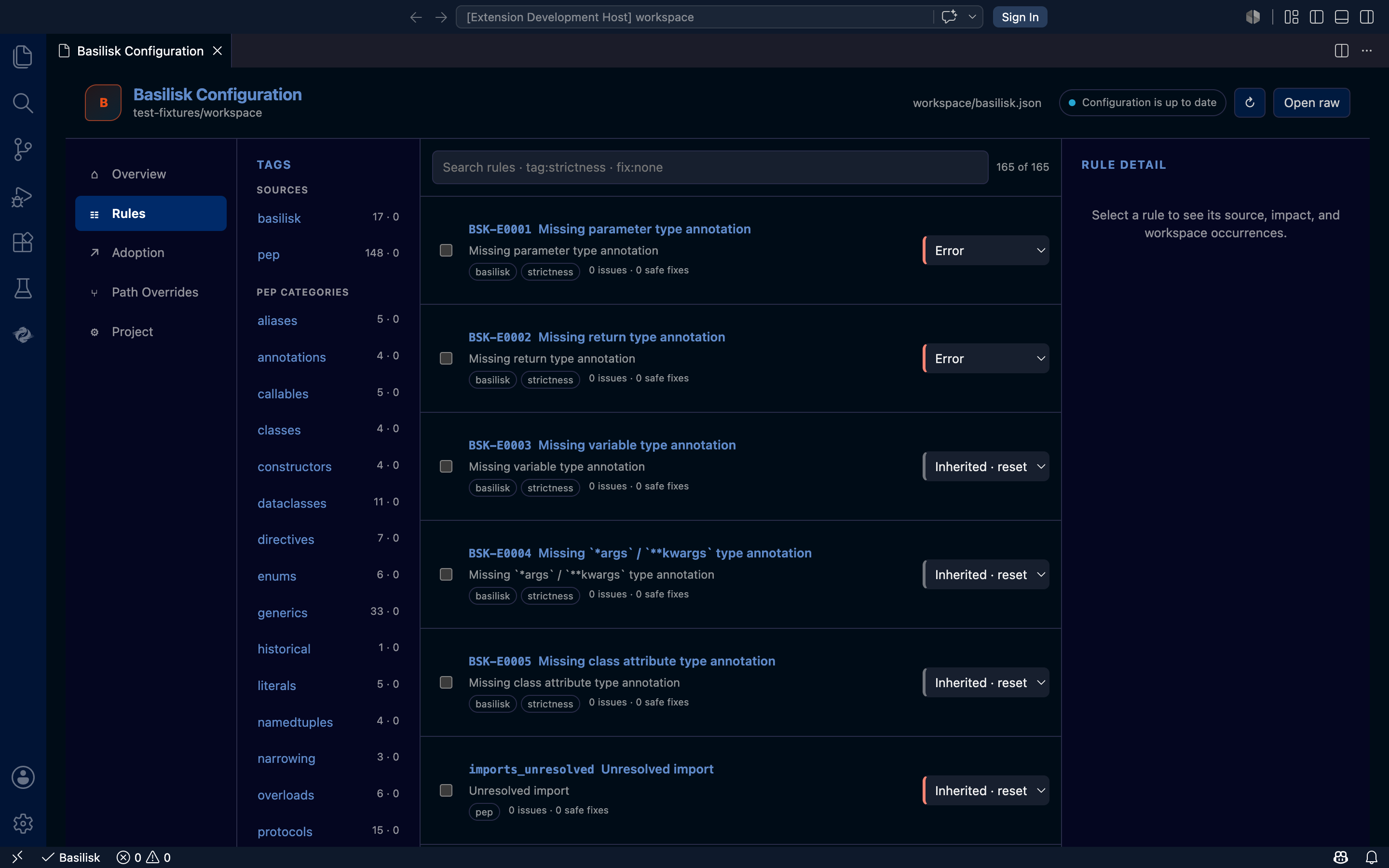Image resolution: width=1389 pixels, height=868 pixels.
Task: Tick the imports_unresolved rule checkbox
Action: tap(446, 790)
